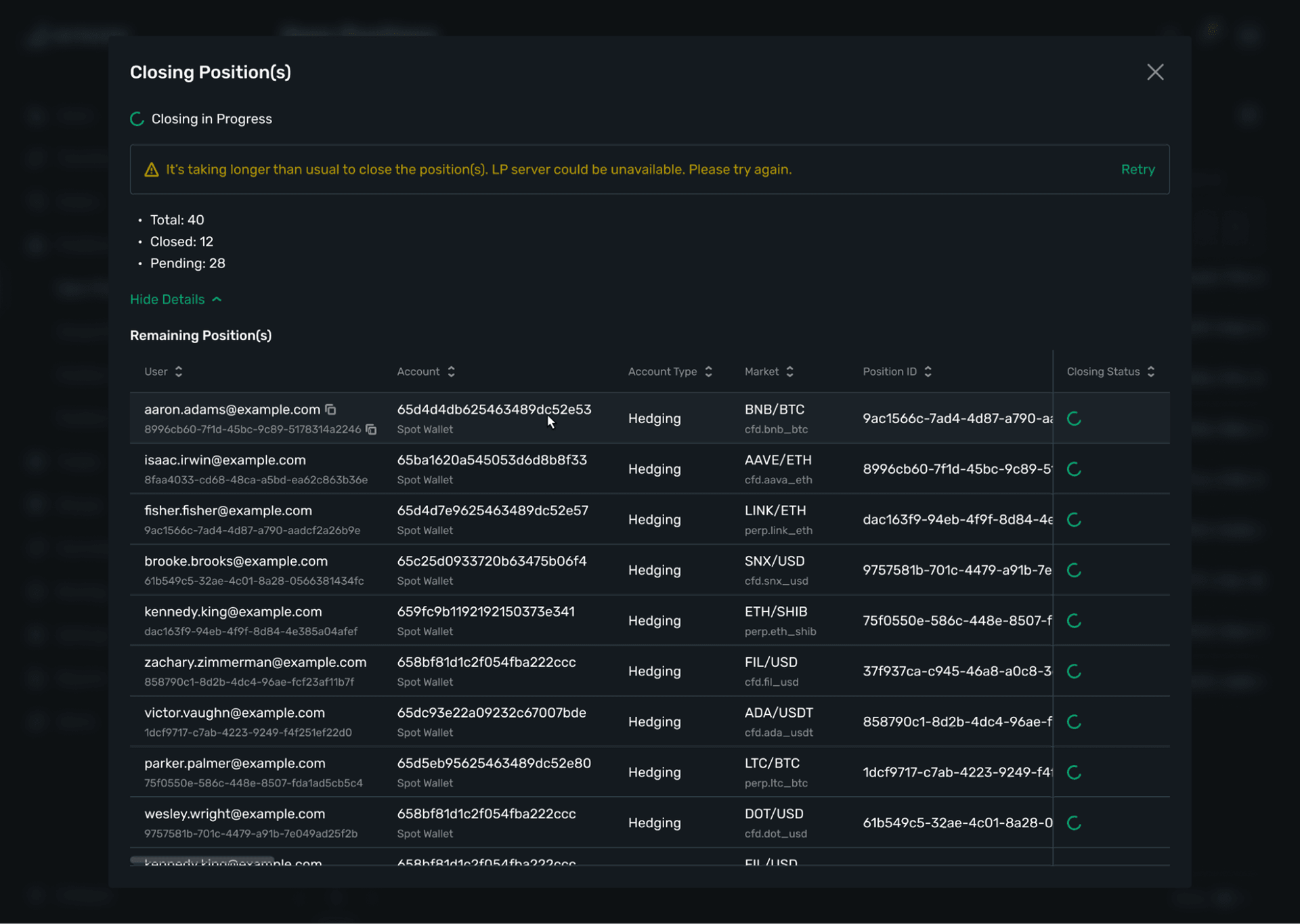
Task: Click account 659fc9b1192192150373e341
Action: [x=485, y=612]
